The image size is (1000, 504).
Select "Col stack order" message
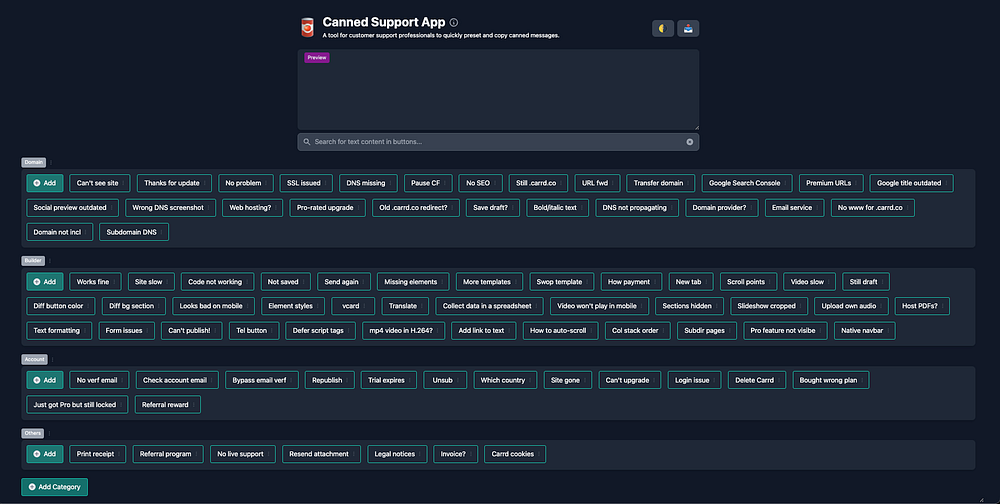coord(638,330)
